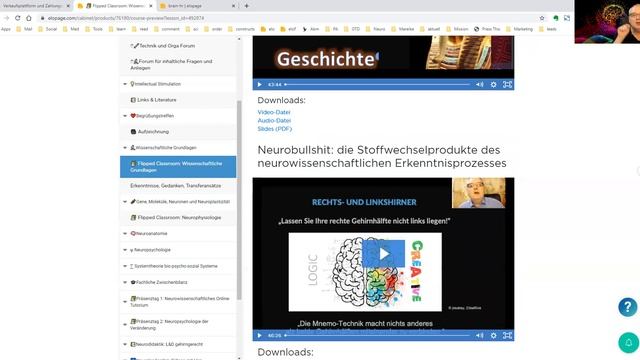
Task: Click the heart icon beside Begrüßungstreffen
Action: 133,116
